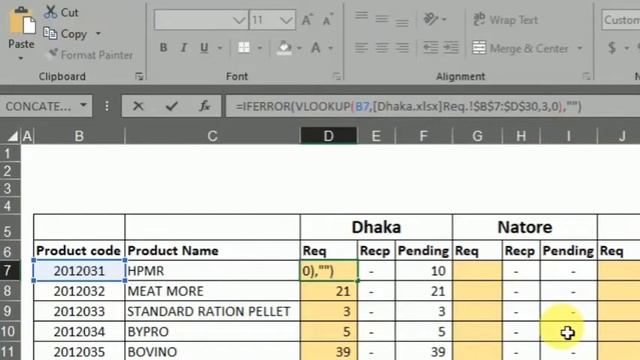This screenshot has height=360, width=640.
Task: Decrease font size with smaller A icon
Action: click(327, 20)
